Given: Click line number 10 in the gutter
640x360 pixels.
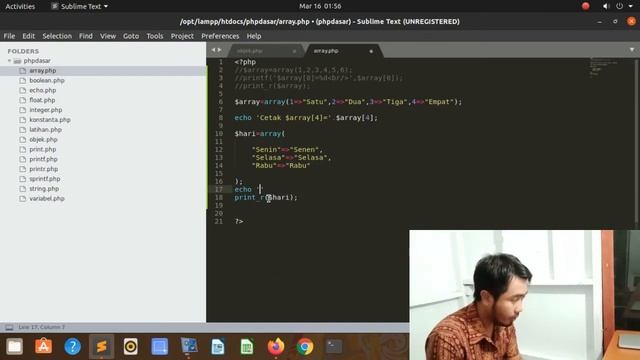Looking at the screenshot, I should pyautogui.click(x=219, y=133).
